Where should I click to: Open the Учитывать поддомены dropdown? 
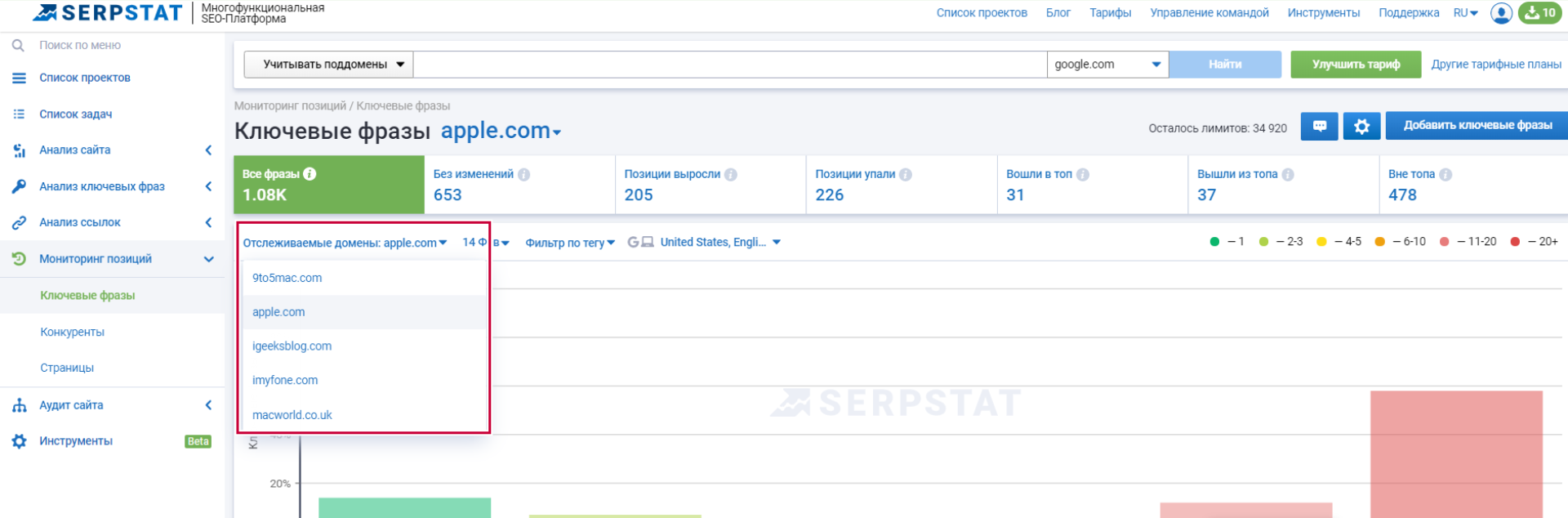(x=332, y=65)
